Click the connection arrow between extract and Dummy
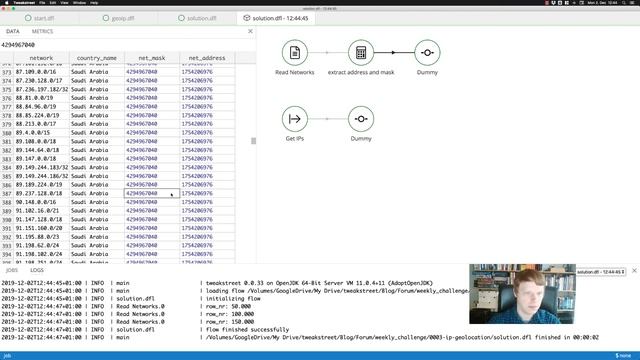 pos(393,53)
